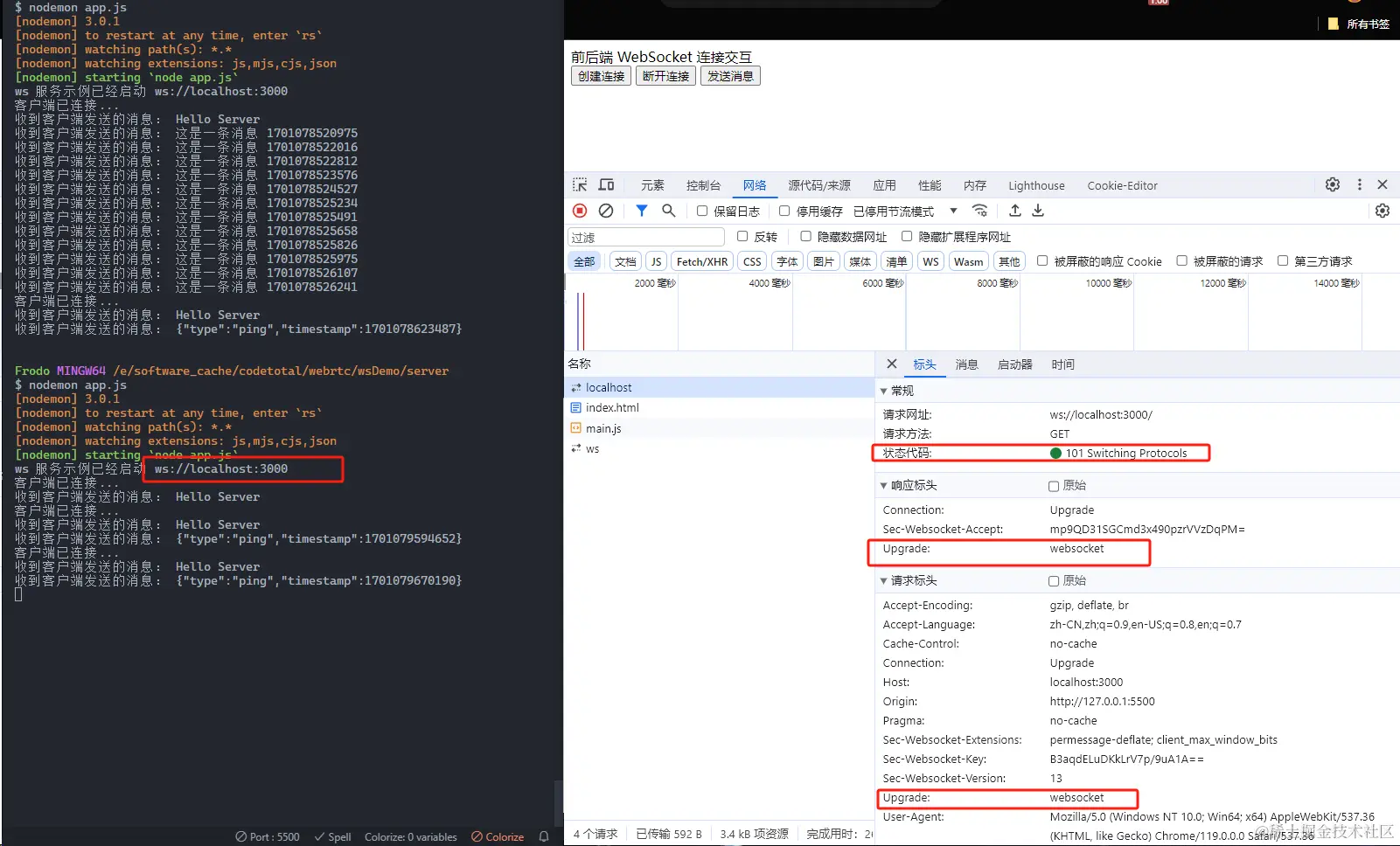Click the bell icon in editor status bar

coord(544,836)
